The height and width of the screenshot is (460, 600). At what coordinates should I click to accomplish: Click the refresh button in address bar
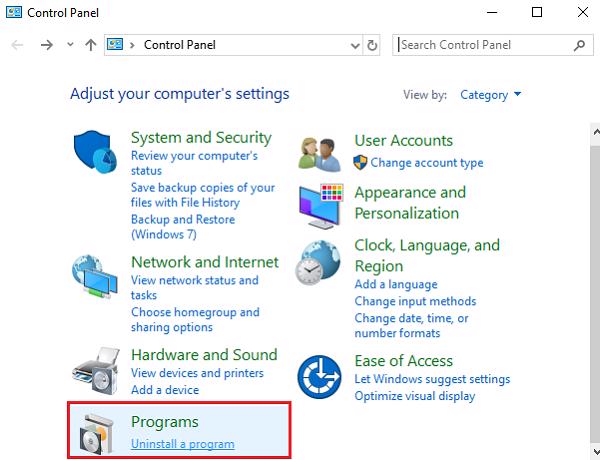373,45
